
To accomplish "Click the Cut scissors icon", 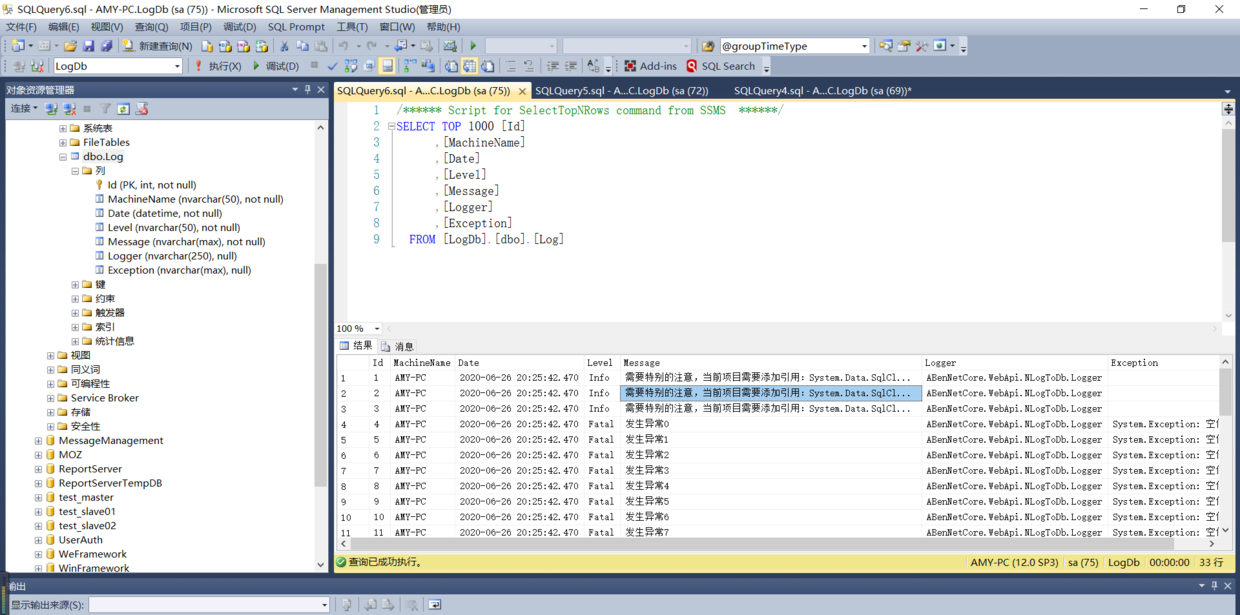I will point(284,46).
